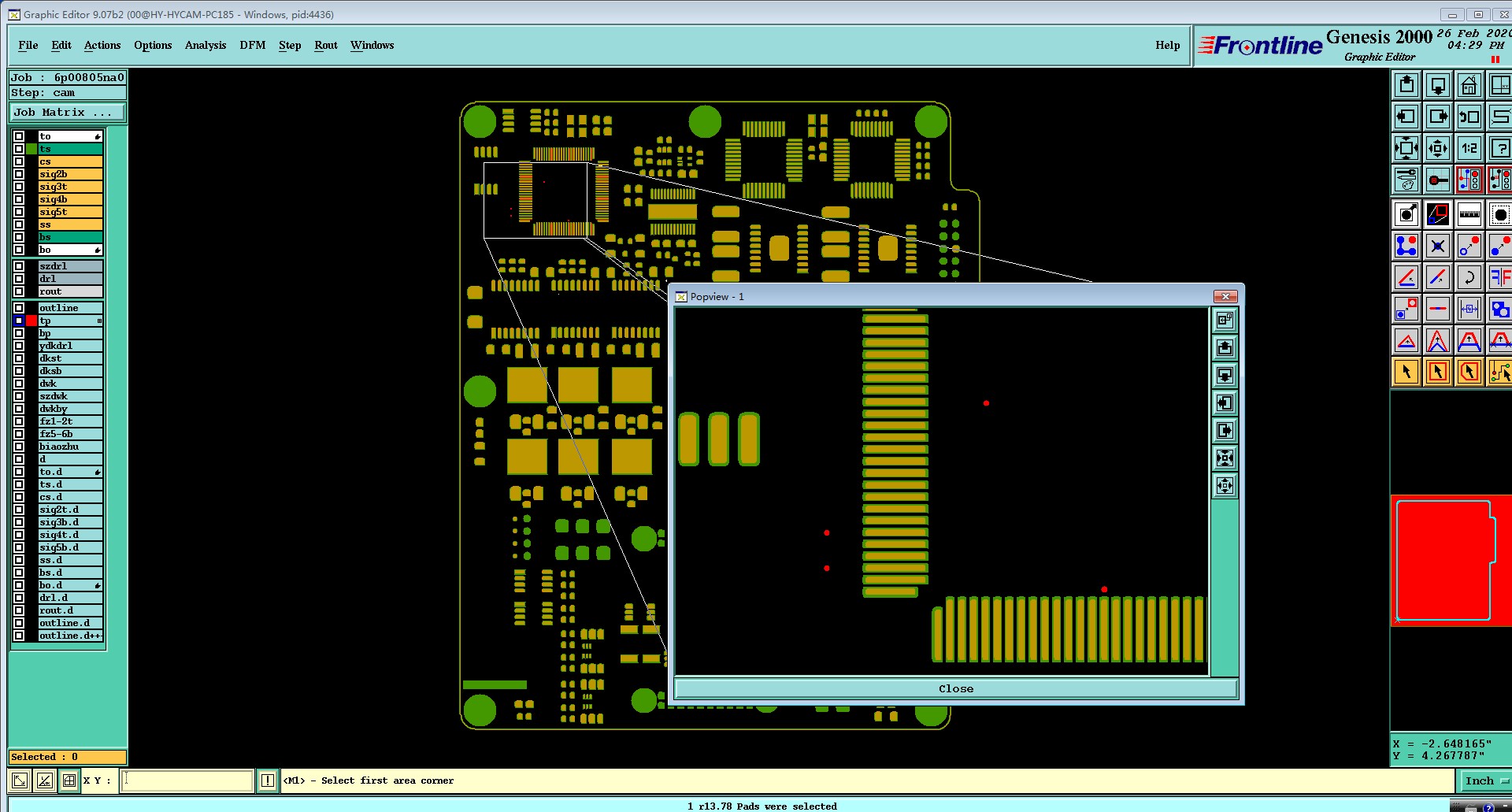The height and width of the screenshot is (812, 1512).
Task: Click the pan right icon in main toolbar
Action: 1438,117
